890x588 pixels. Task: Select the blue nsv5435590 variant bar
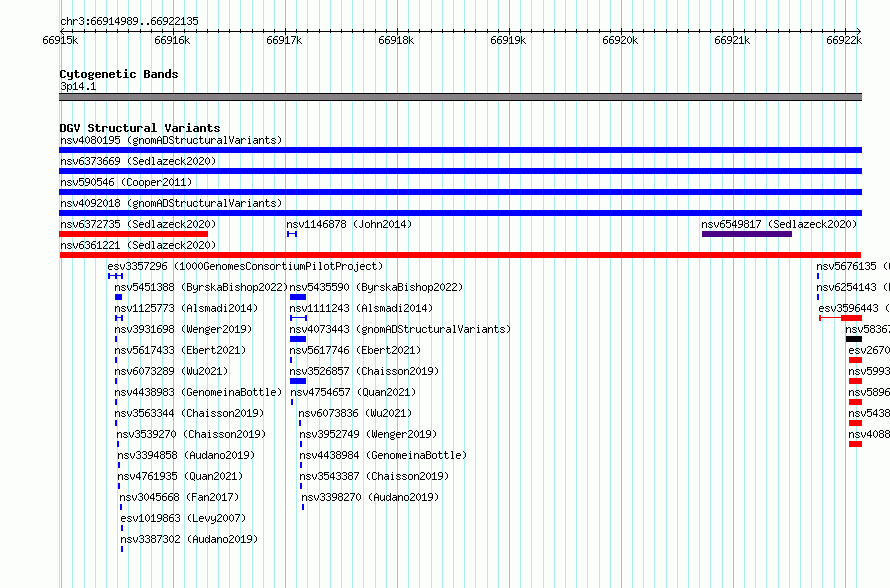(x=298, y=297)
